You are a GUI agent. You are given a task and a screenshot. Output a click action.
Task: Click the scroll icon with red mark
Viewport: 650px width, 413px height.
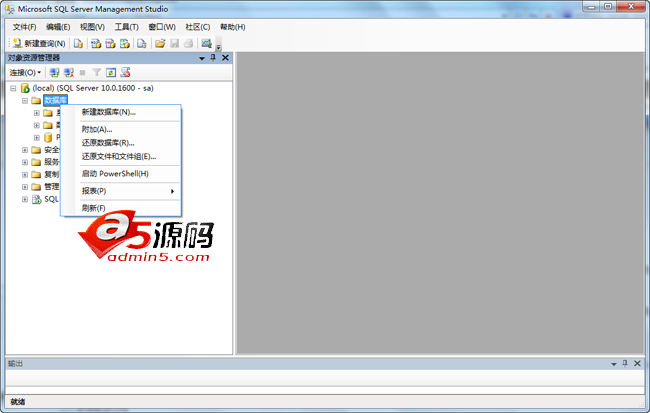pos(125,73)
